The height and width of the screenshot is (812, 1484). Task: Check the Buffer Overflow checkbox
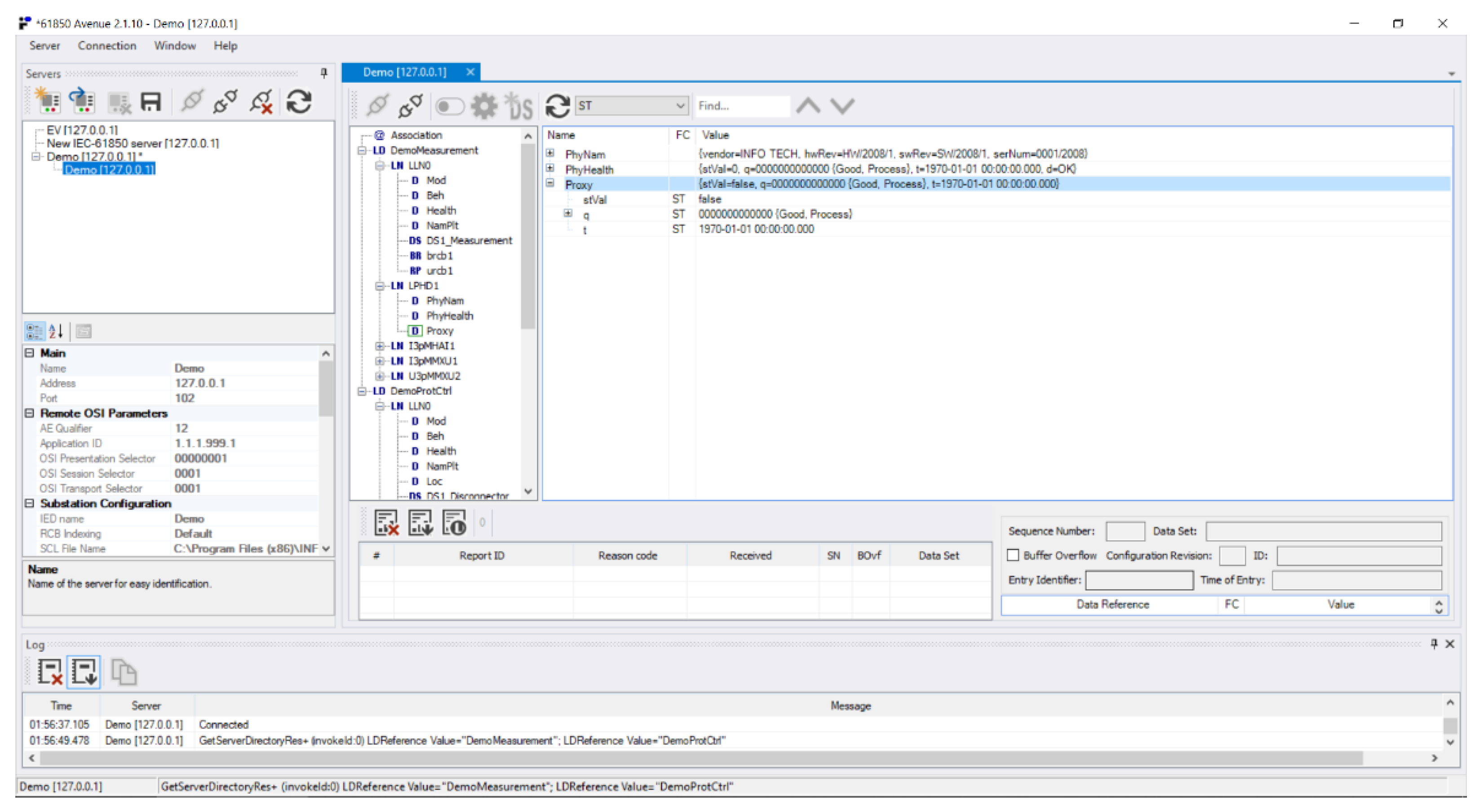1013,555
